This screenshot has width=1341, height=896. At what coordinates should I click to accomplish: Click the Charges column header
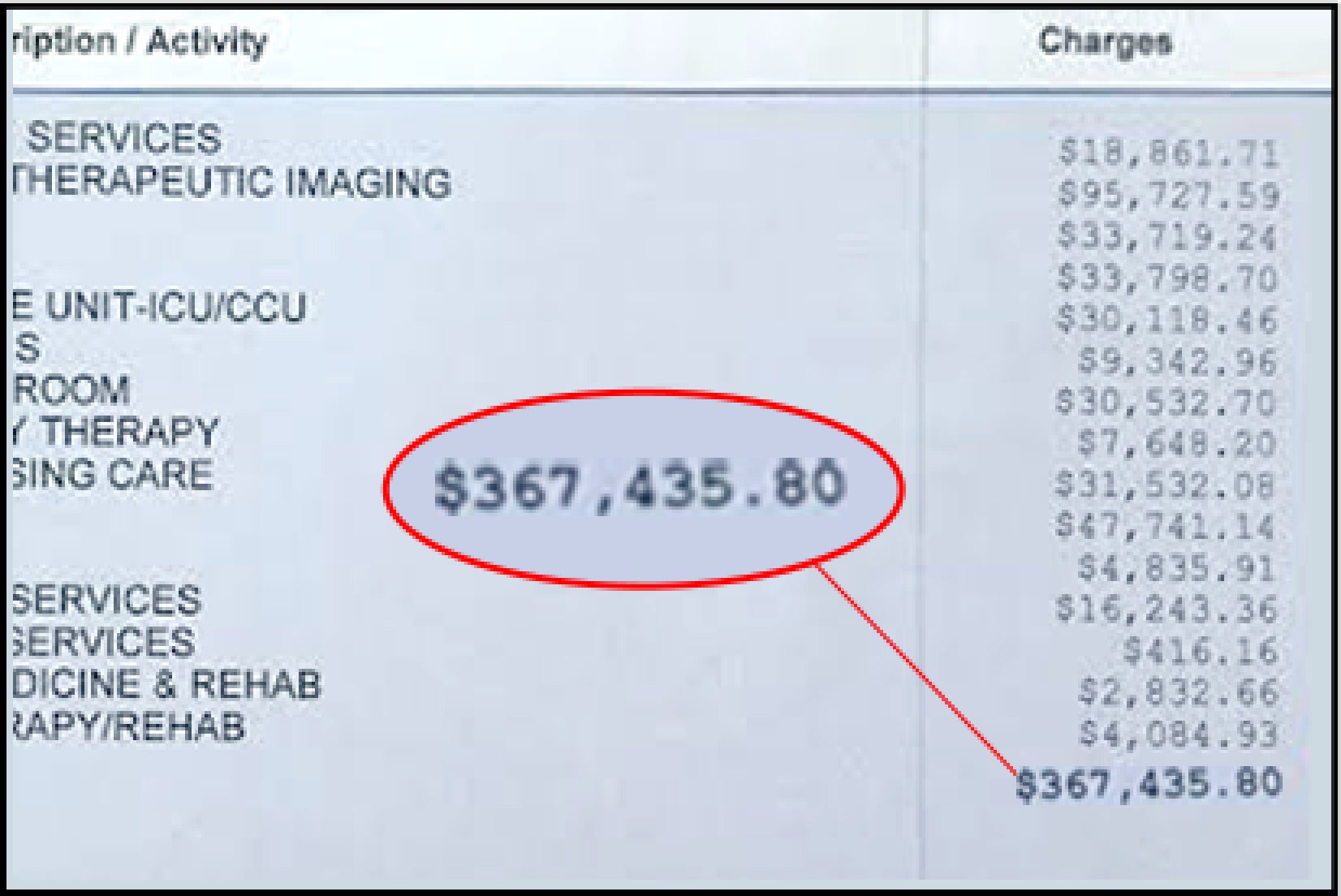pyautogui.click(x=1105, y=41)
